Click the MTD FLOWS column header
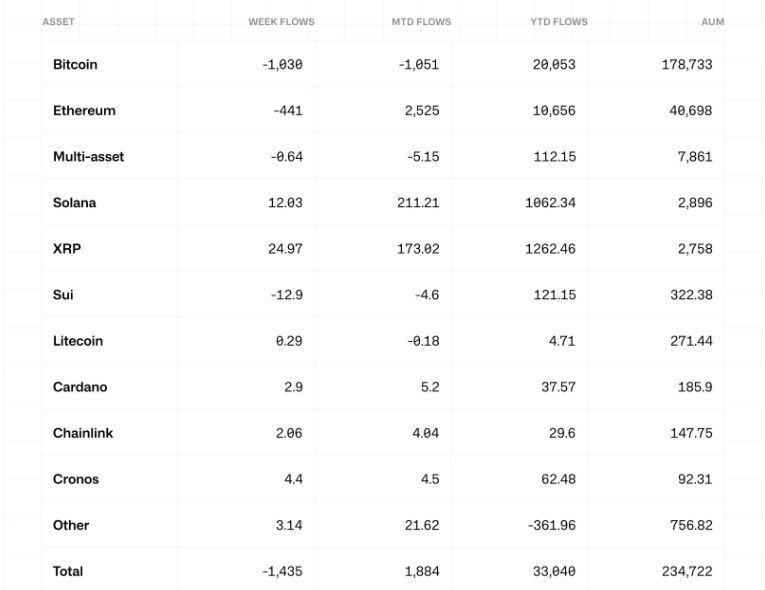Image resolution: width=765 pixels, height=590 pixels. (x=421, y=21)
